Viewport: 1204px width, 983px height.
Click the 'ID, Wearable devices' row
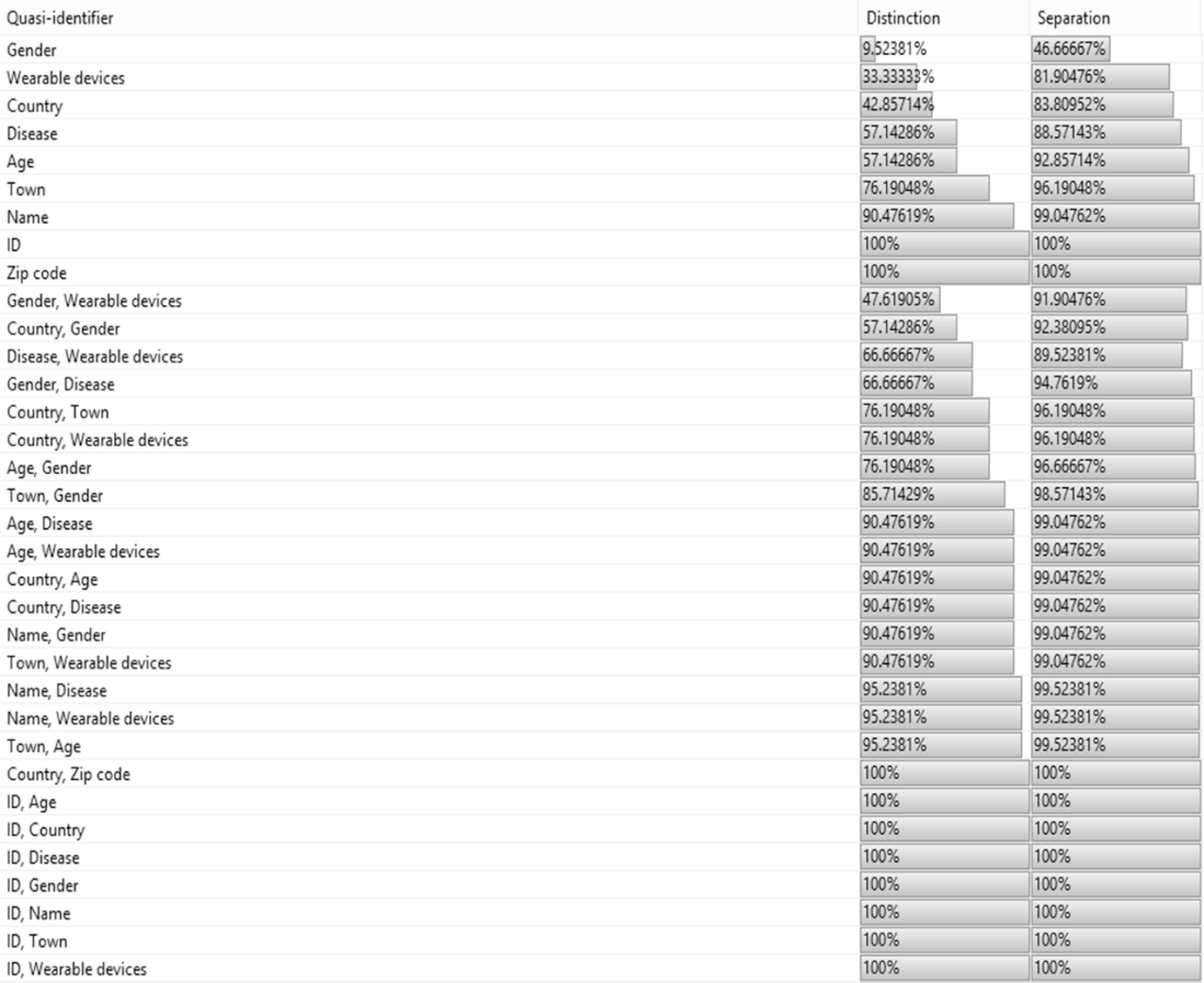(77, 970)
